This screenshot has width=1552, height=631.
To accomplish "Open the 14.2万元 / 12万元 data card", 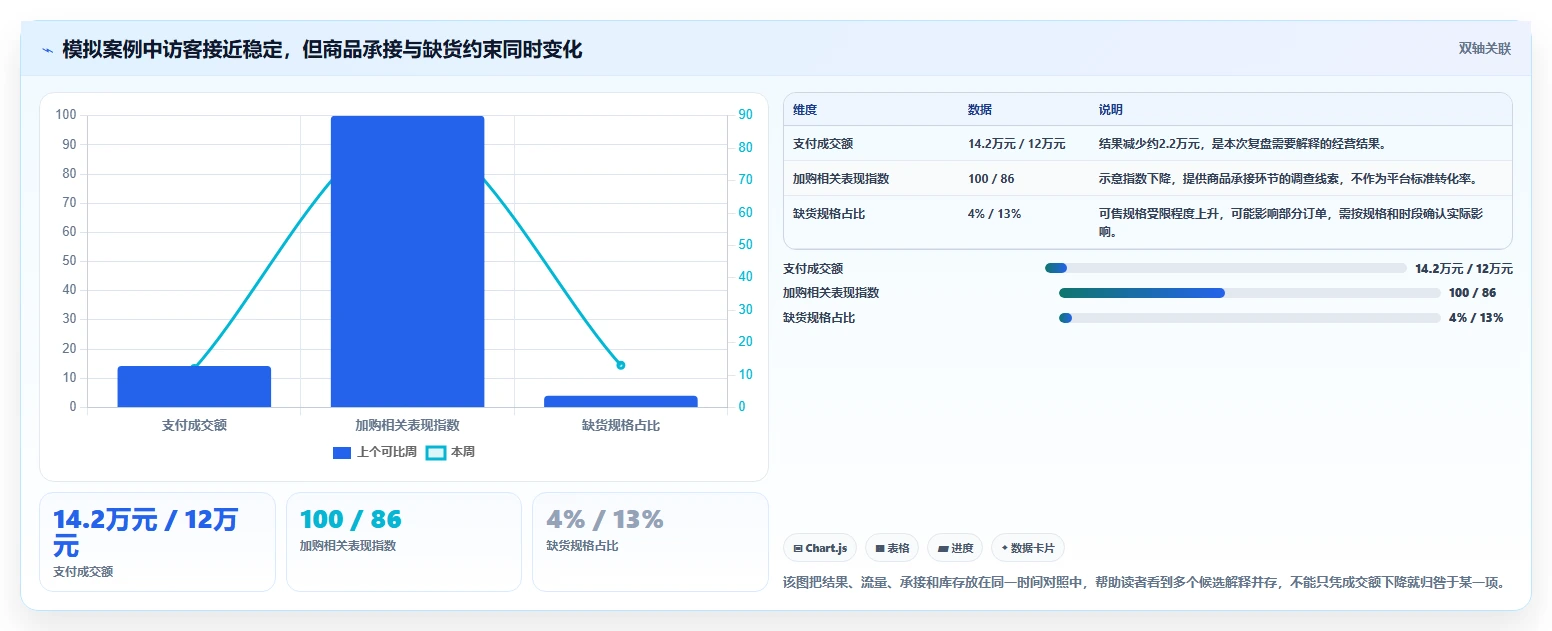I will [x=157, y=542].
